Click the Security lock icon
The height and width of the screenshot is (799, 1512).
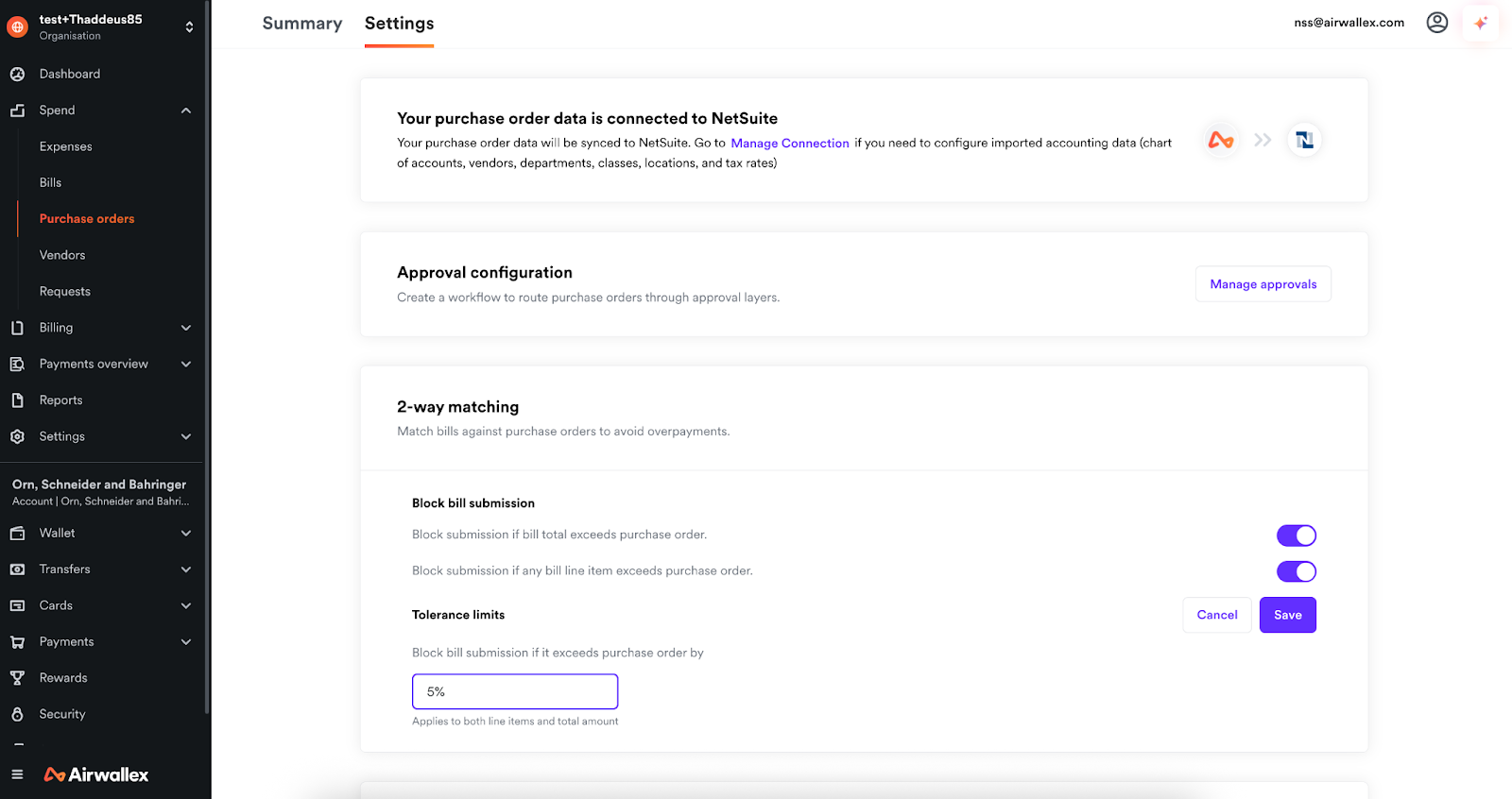click(17, 714)
